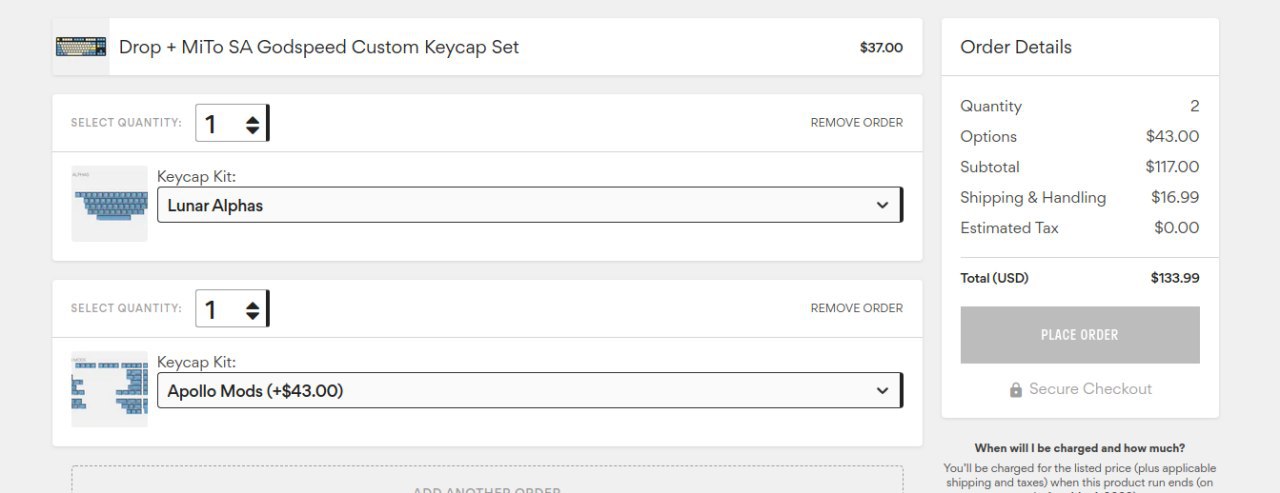Remove the Lunar Alphas order

click(x=856, y=123)
